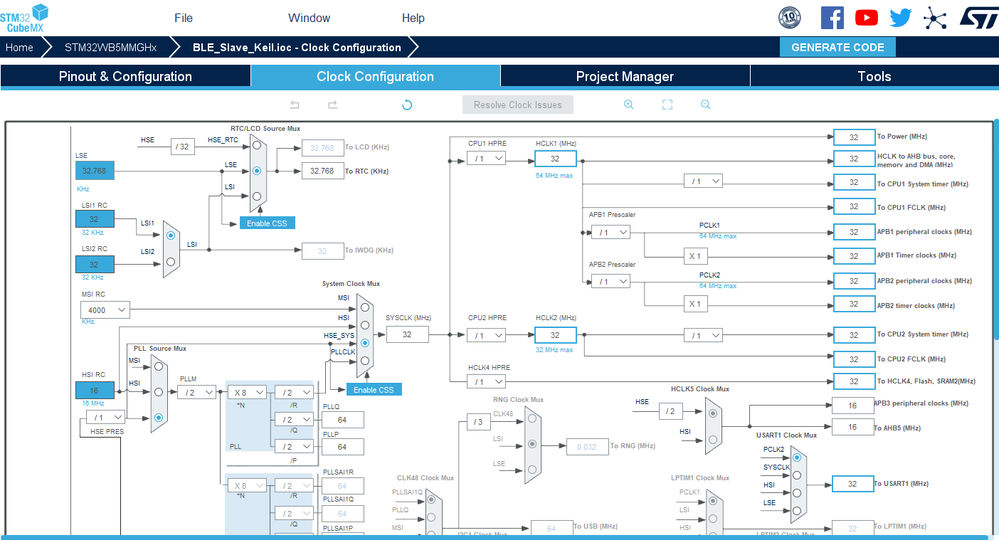Select HSE_RTC input on RTC/LCD Source Mux
The width and height of the screenshot is (999, 540).
tap(257, 145)
